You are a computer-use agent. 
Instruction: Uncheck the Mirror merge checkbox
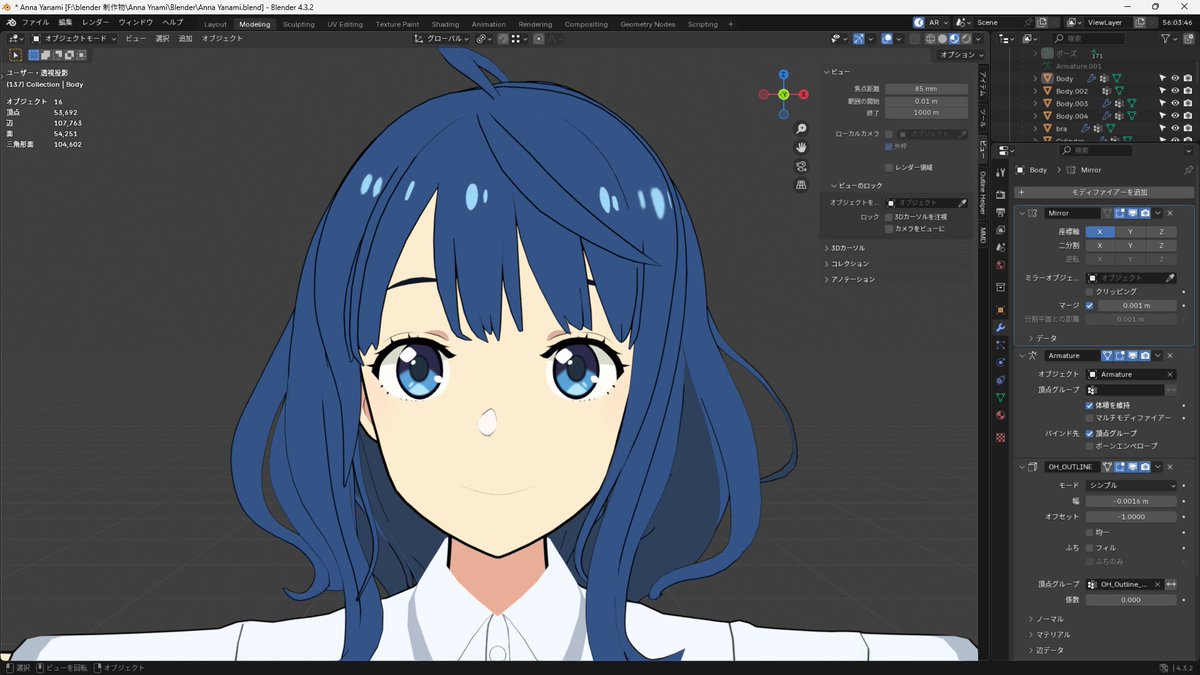[1089, 305]
